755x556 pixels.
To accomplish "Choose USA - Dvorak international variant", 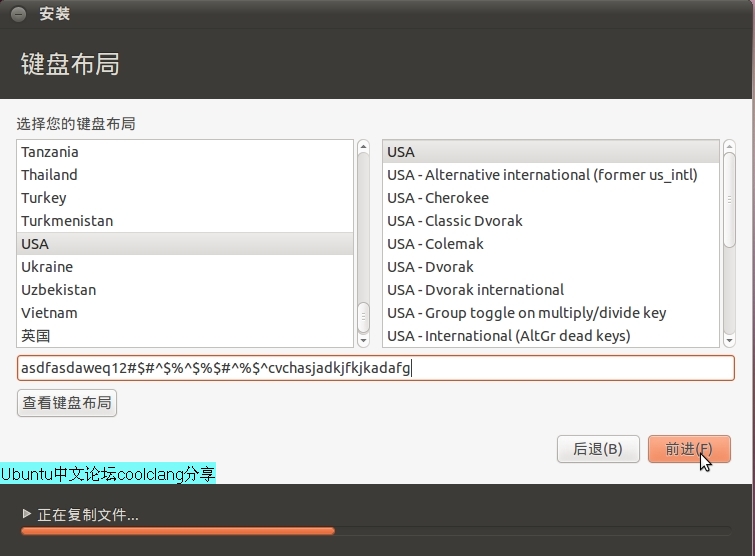I will pos(551,290).
